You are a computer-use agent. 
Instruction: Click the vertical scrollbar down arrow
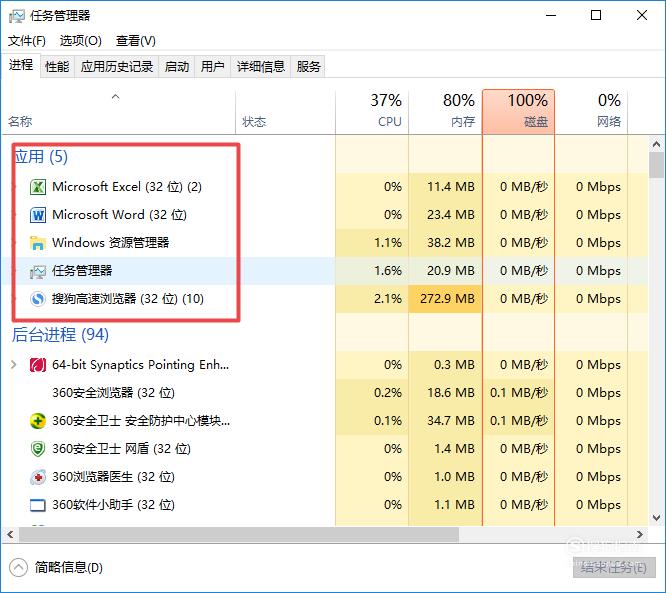[656, 518]
